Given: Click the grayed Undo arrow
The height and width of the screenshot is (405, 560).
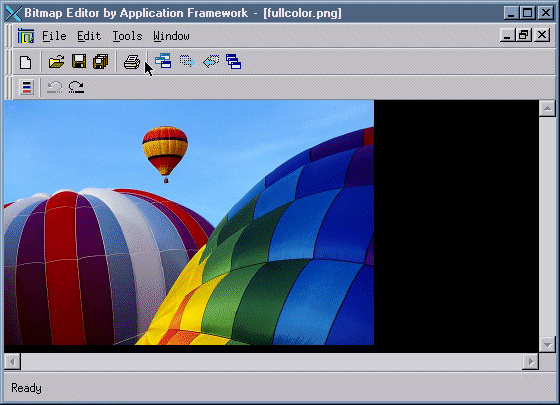Looking at the screenshot, I should click(x=55, y=87).
